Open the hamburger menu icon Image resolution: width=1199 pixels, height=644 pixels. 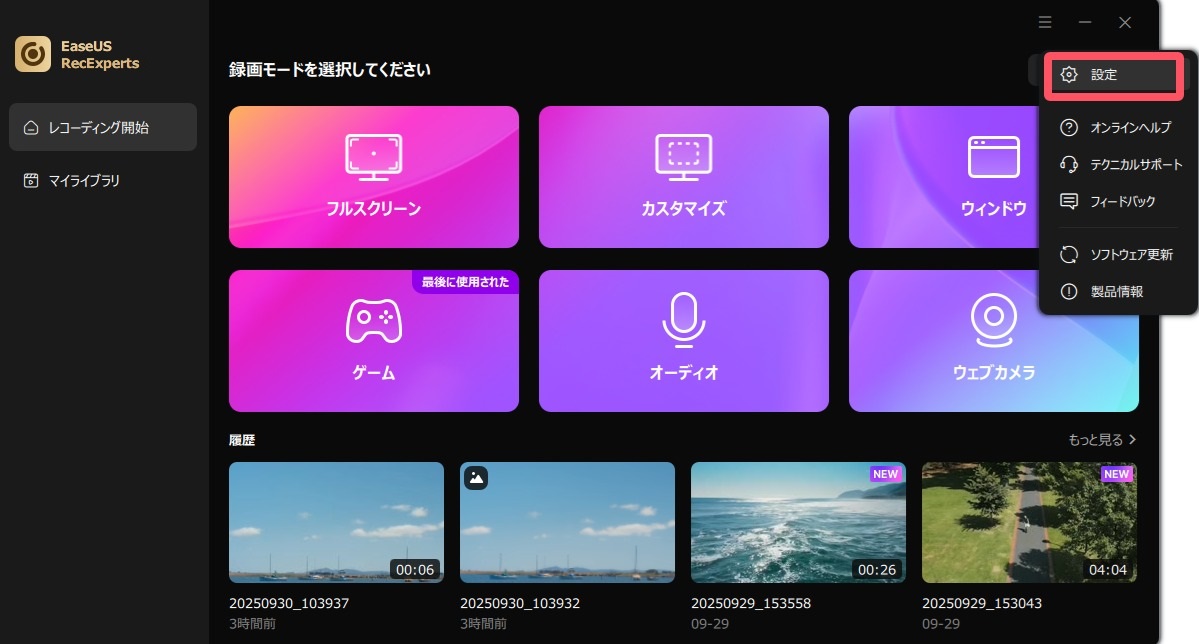(1045, 22)
